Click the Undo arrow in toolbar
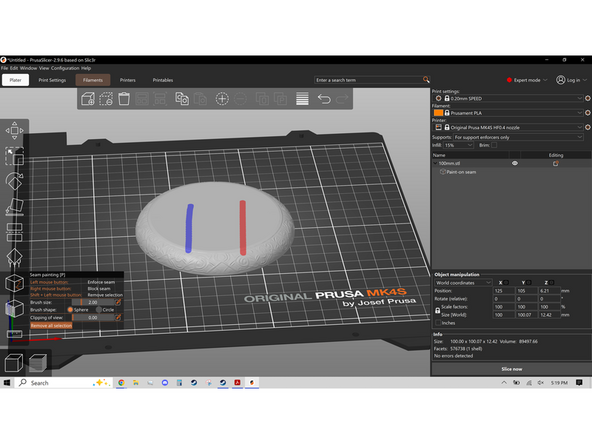This screenshot has width=592, height=444. [324, 99]
